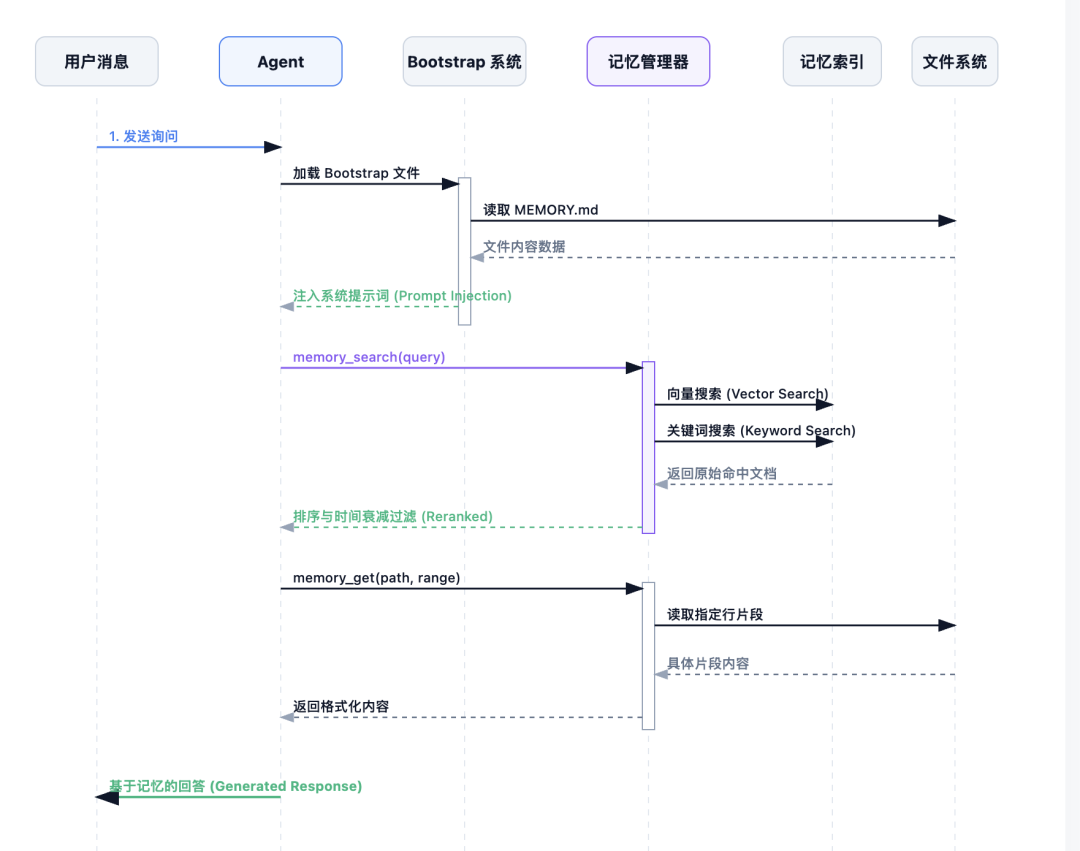Select the 排序与时间衰减过滤 (Reranked) message

(x=391, y=517)
